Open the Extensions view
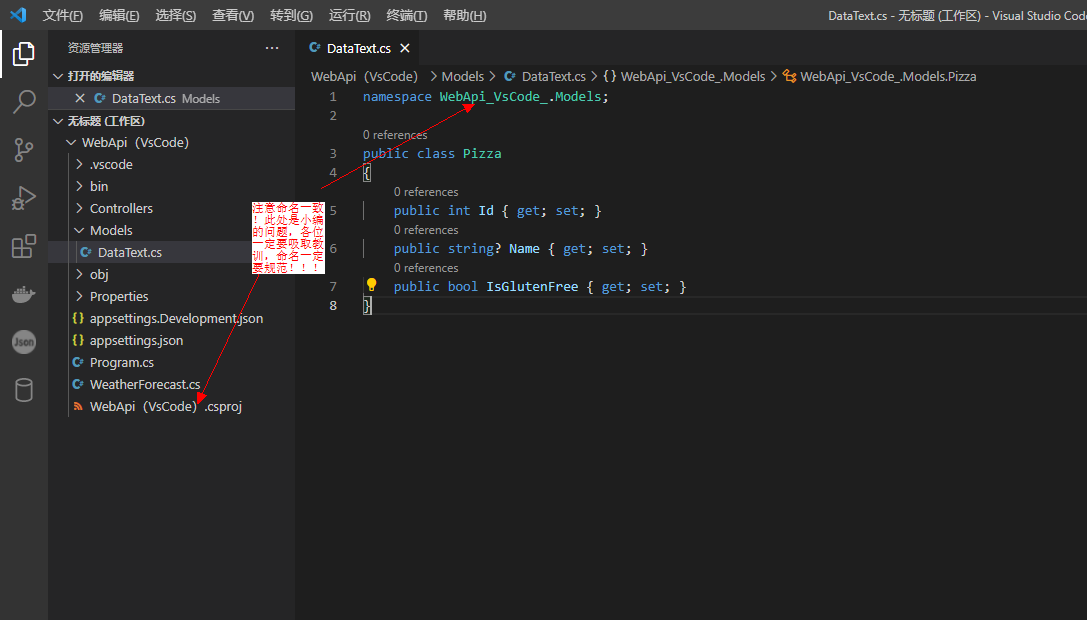This screenshot has width=1087, height=620. (23, 246)
